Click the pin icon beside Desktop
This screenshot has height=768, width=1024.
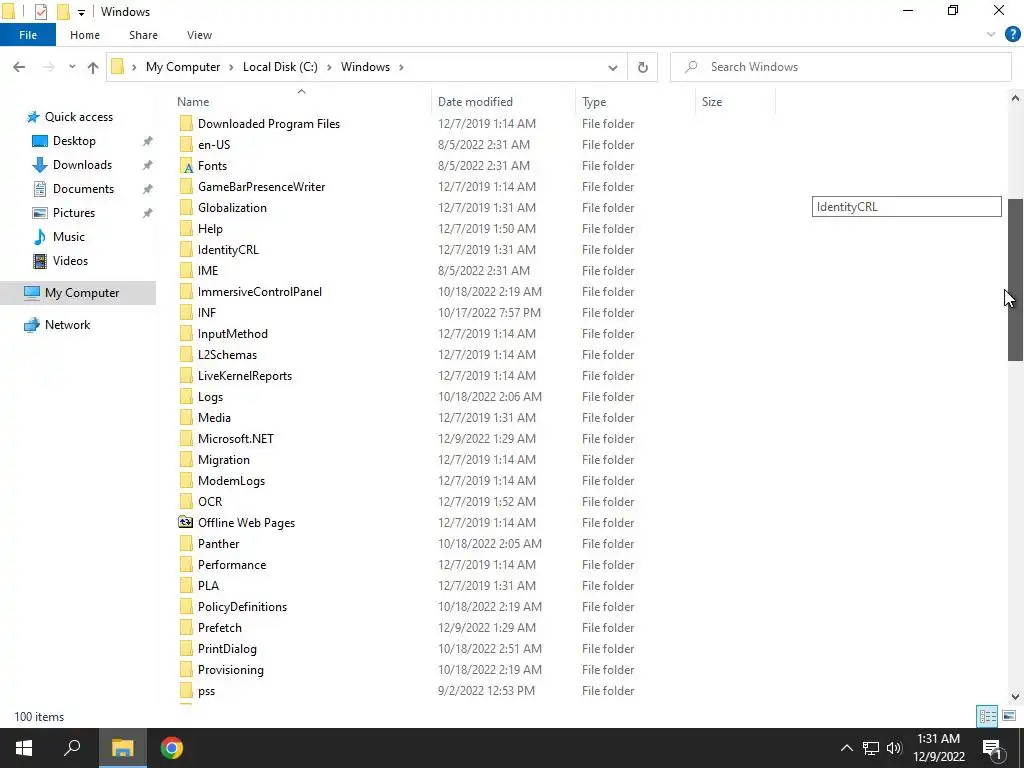click(148, 141)
